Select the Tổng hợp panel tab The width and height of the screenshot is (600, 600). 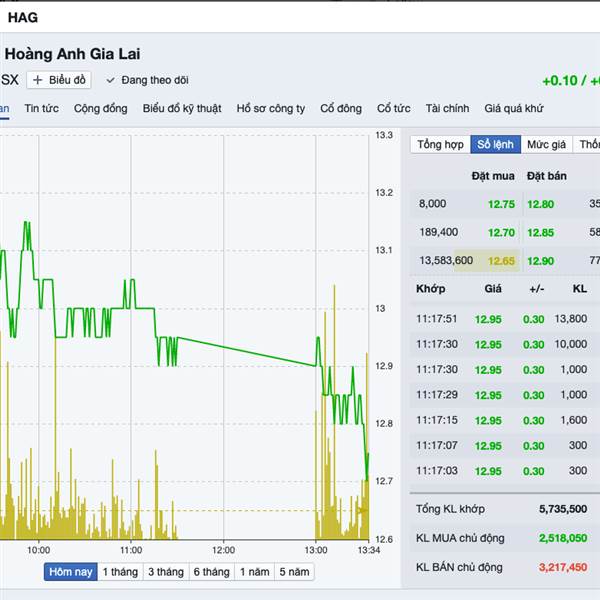click(x=440, y=144)
